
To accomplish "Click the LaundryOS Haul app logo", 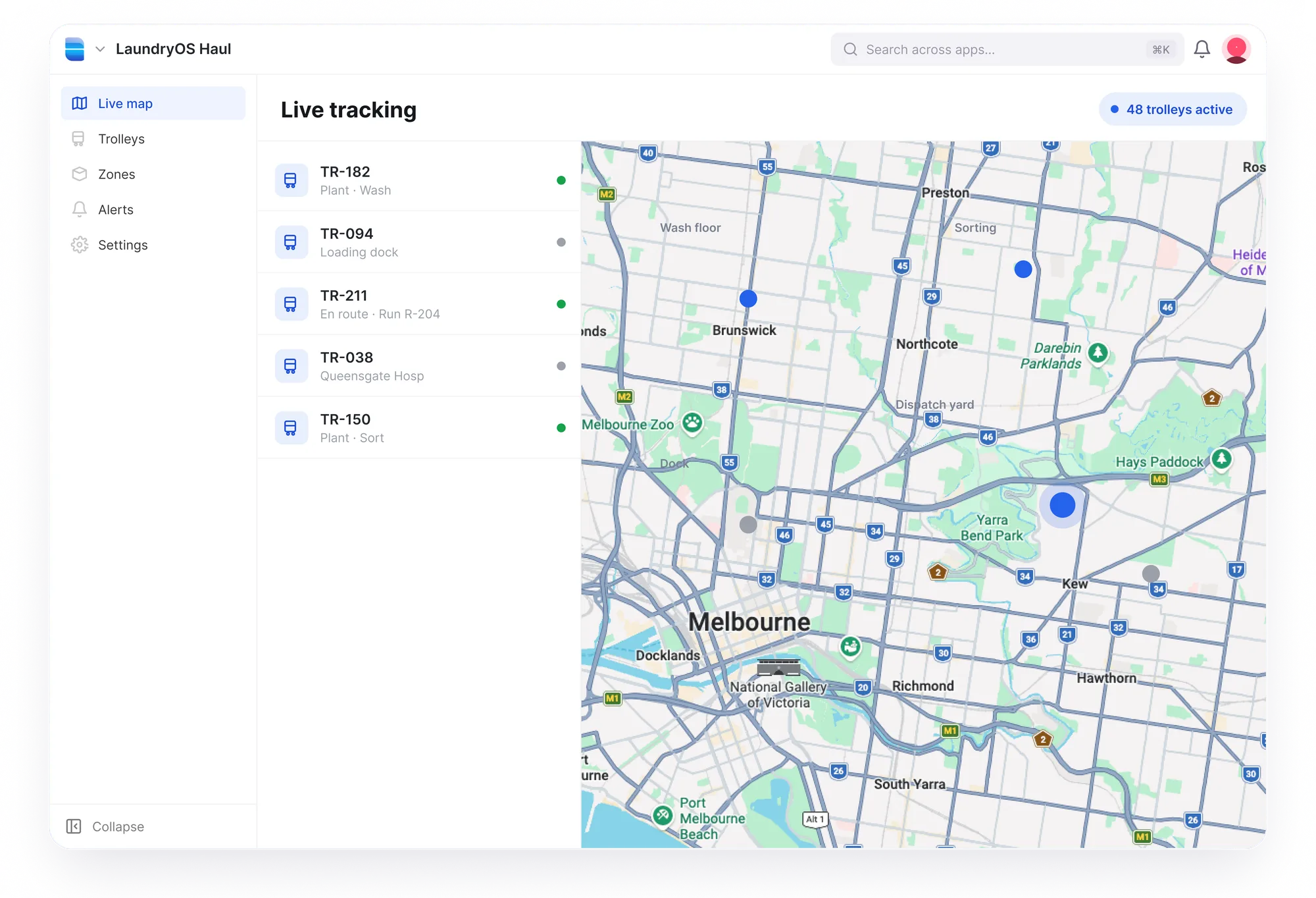I will coord(74,49).
